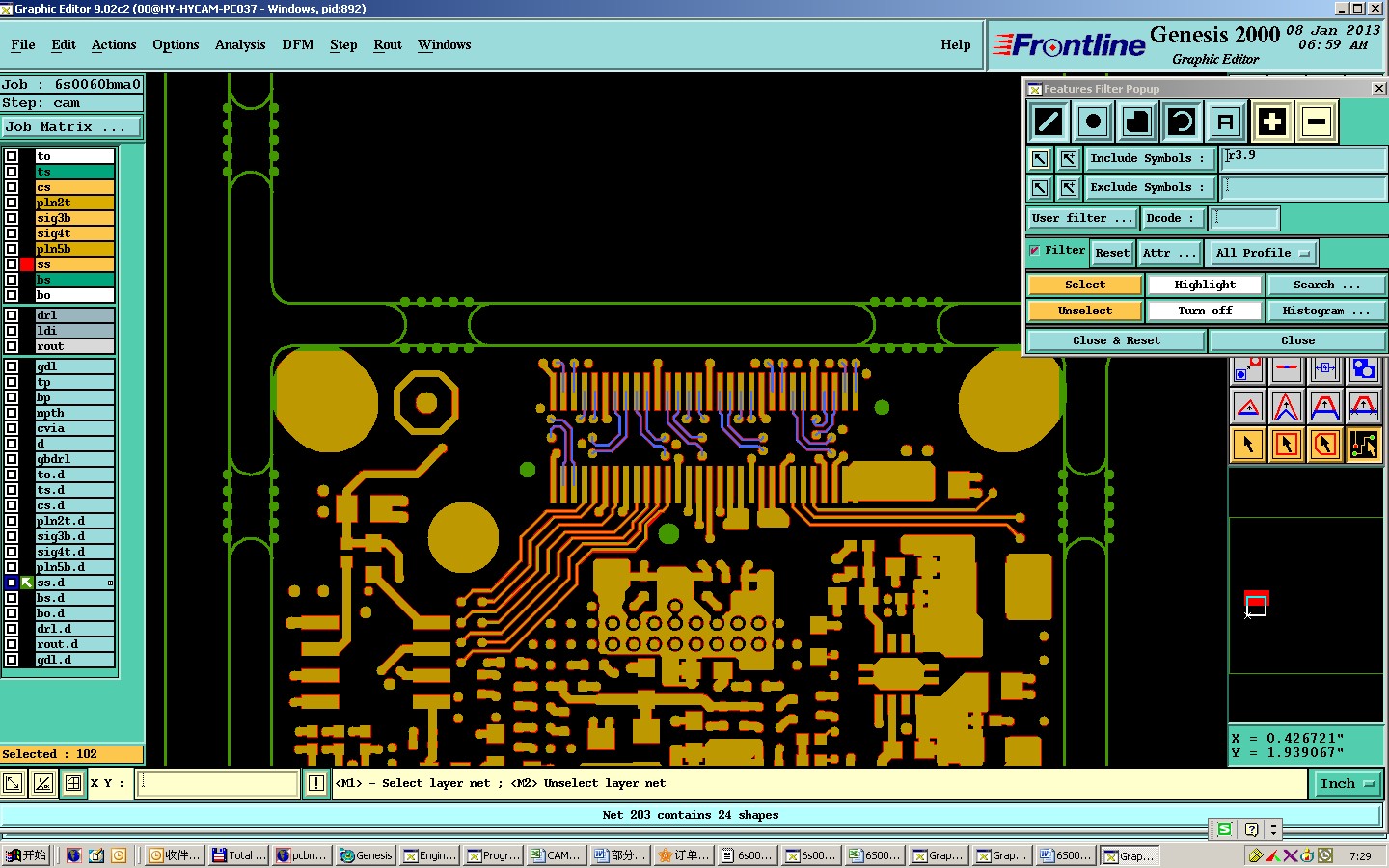Toggle the surface feature type filter
The image size is (1389, 868).
coord(1137,122)
